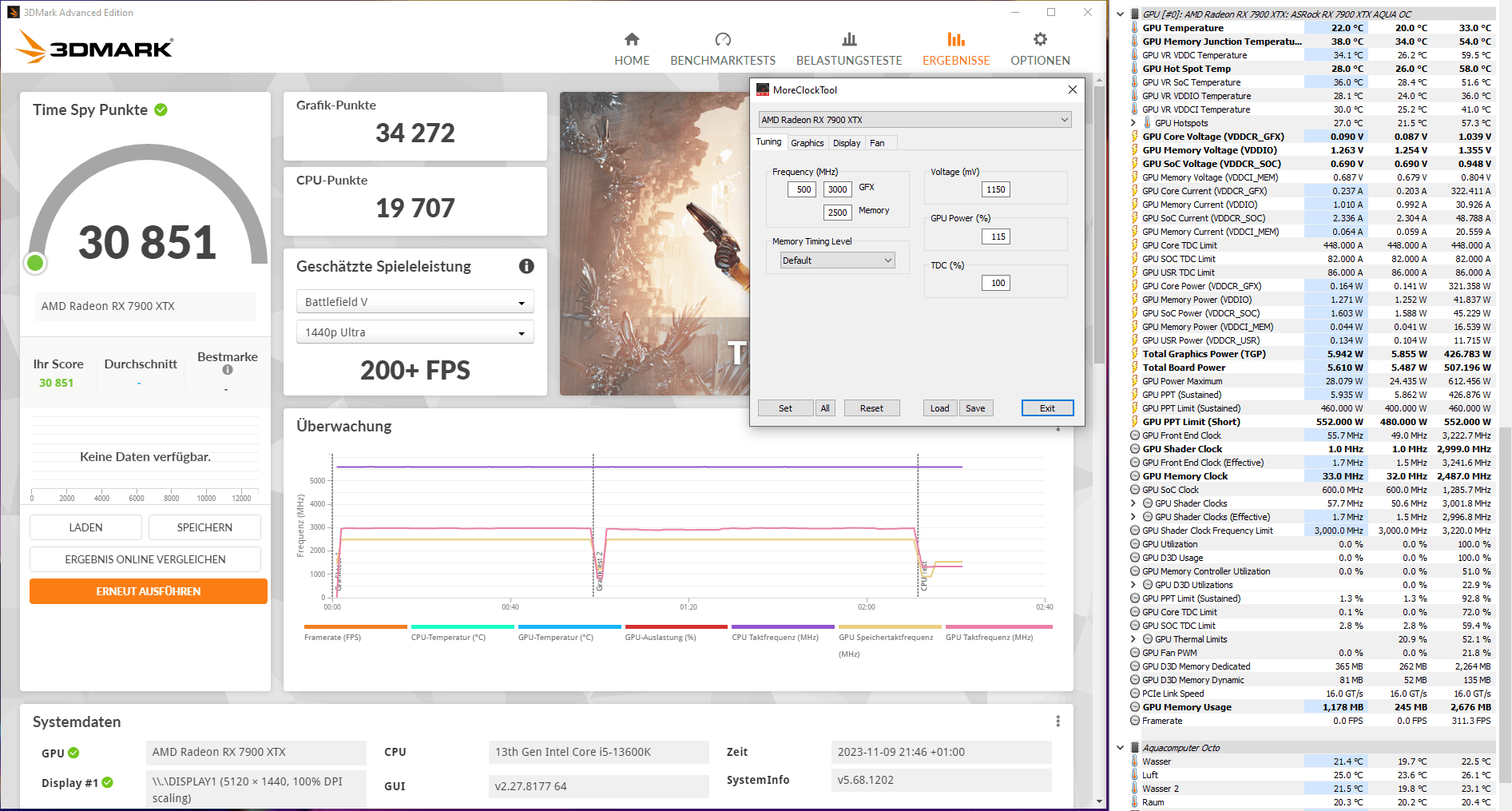The image size is (1512, 811).
Task: Click the icon beside Total Graphics Power (TGP)
Action: coord(1135,354)
